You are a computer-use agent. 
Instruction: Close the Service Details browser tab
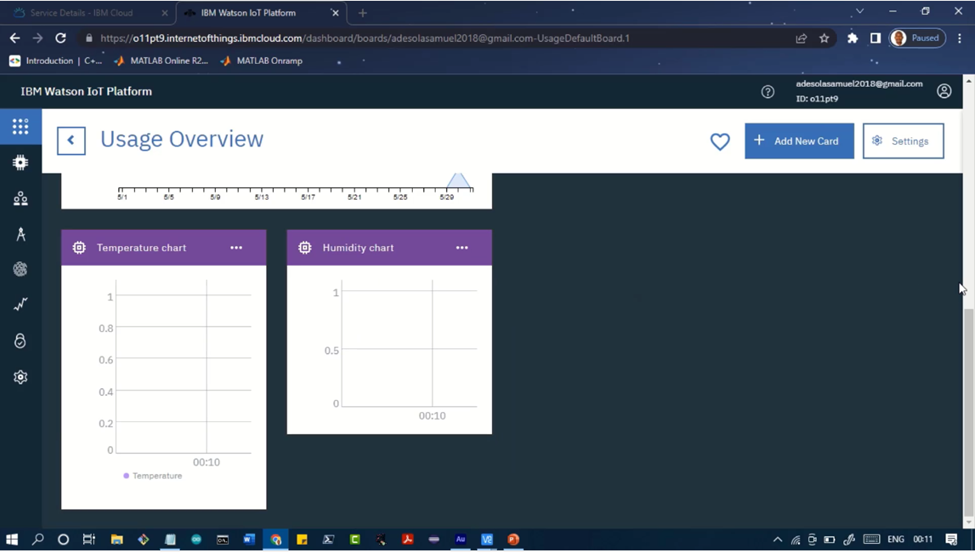click(164, 12)
